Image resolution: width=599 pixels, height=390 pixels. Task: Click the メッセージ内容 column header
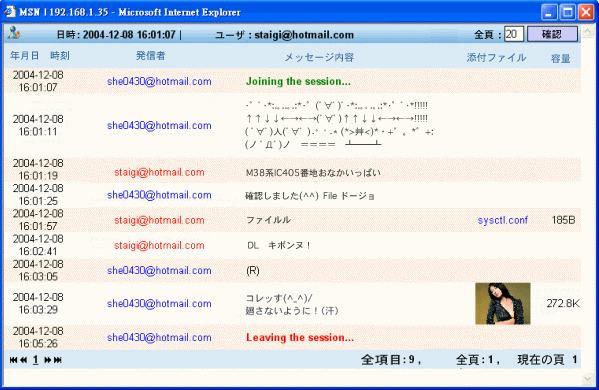[x=319, y=57]
